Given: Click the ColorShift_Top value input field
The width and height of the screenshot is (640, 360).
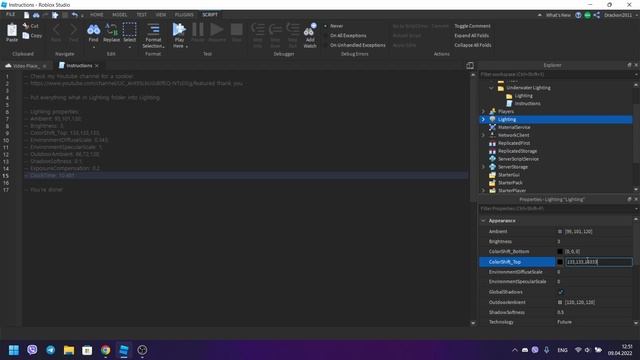Looking at the screenshot, I should pos(599,262).
